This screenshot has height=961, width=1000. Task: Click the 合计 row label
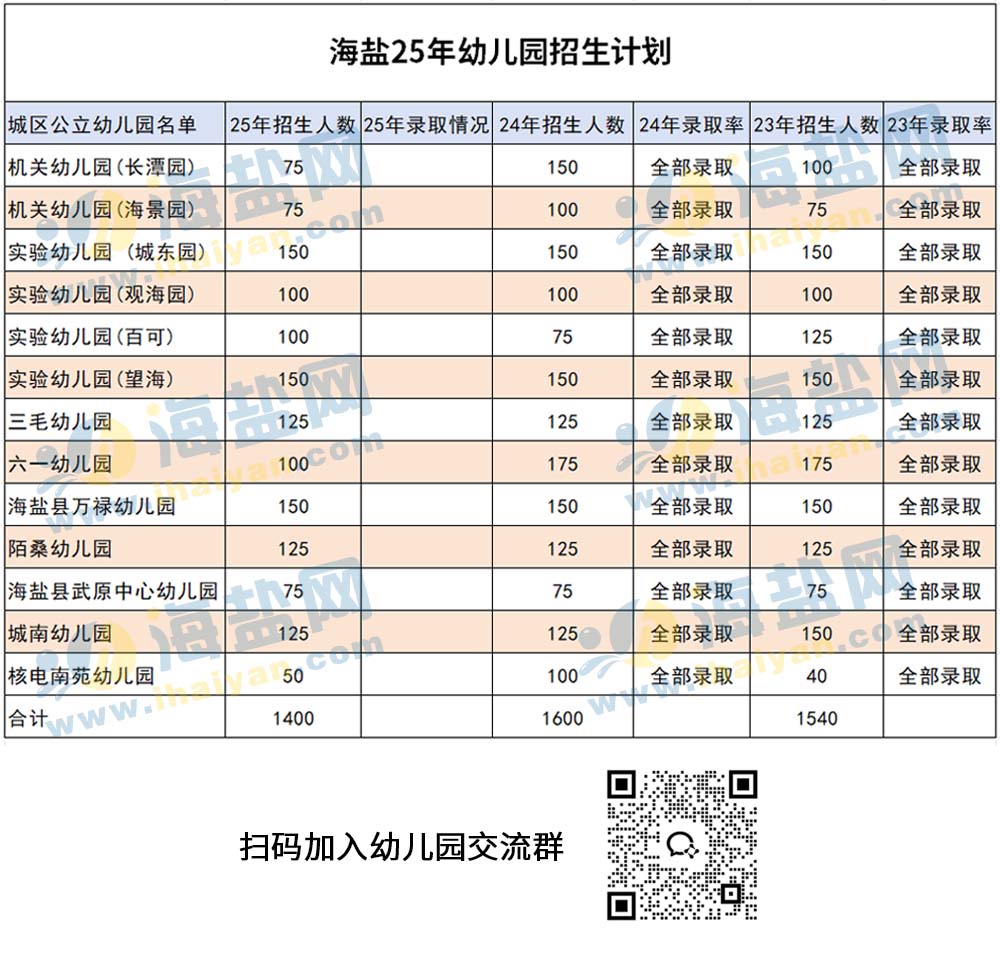28,718
